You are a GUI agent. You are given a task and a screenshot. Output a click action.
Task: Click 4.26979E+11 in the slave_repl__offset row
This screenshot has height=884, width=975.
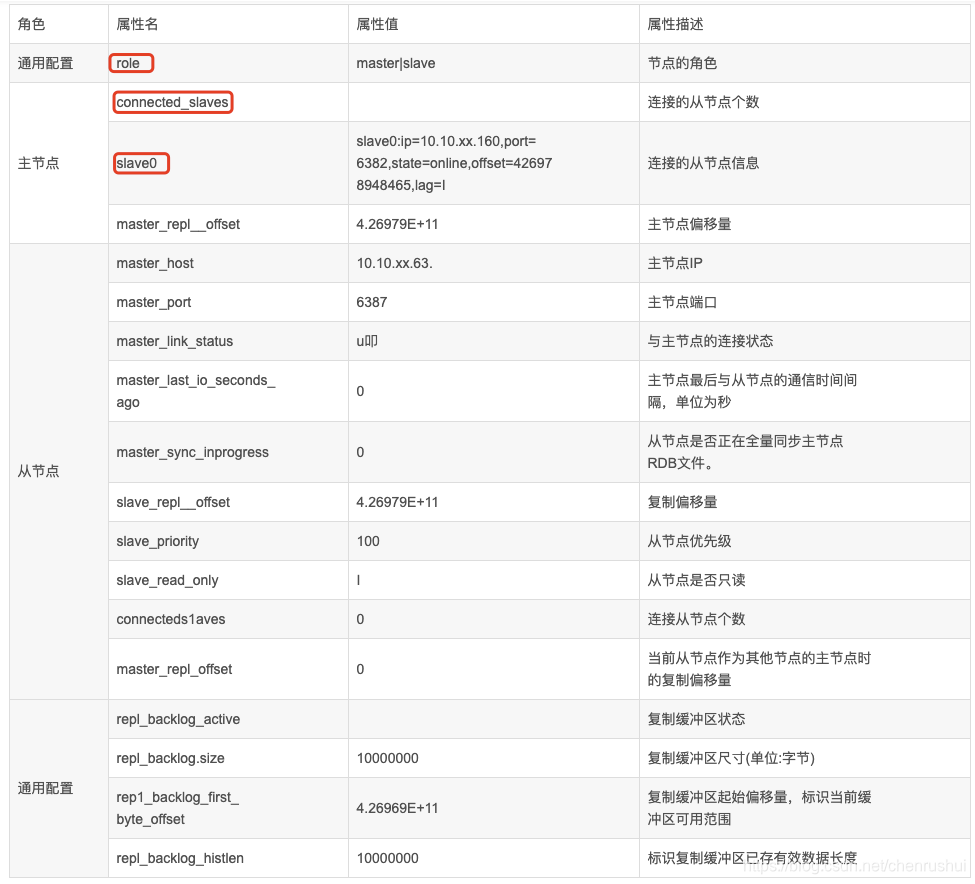point(397,502)
